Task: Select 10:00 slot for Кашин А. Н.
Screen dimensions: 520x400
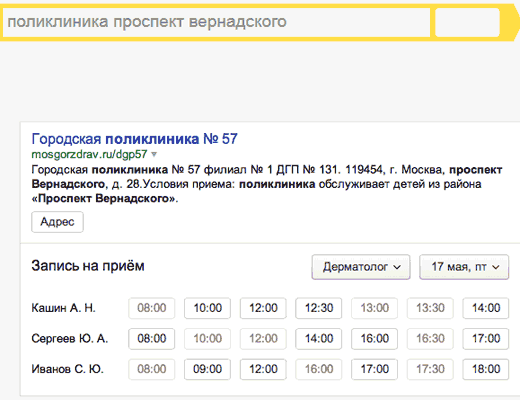Action: [x=207, y=308]
